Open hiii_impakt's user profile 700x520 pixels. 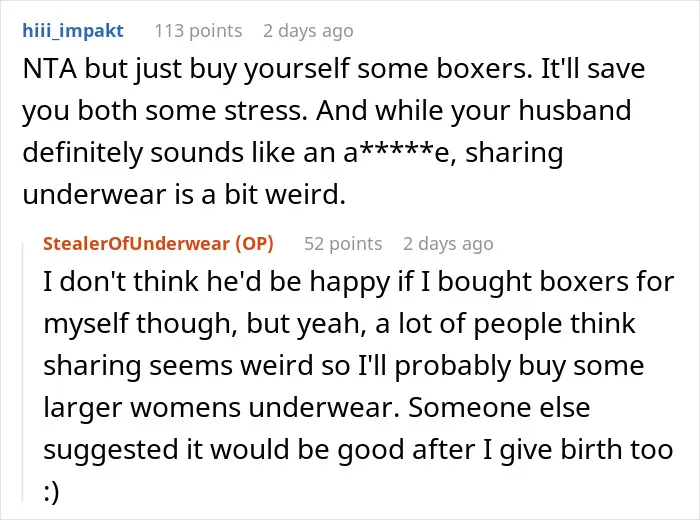pyautogui.click(x=73, y=31)
